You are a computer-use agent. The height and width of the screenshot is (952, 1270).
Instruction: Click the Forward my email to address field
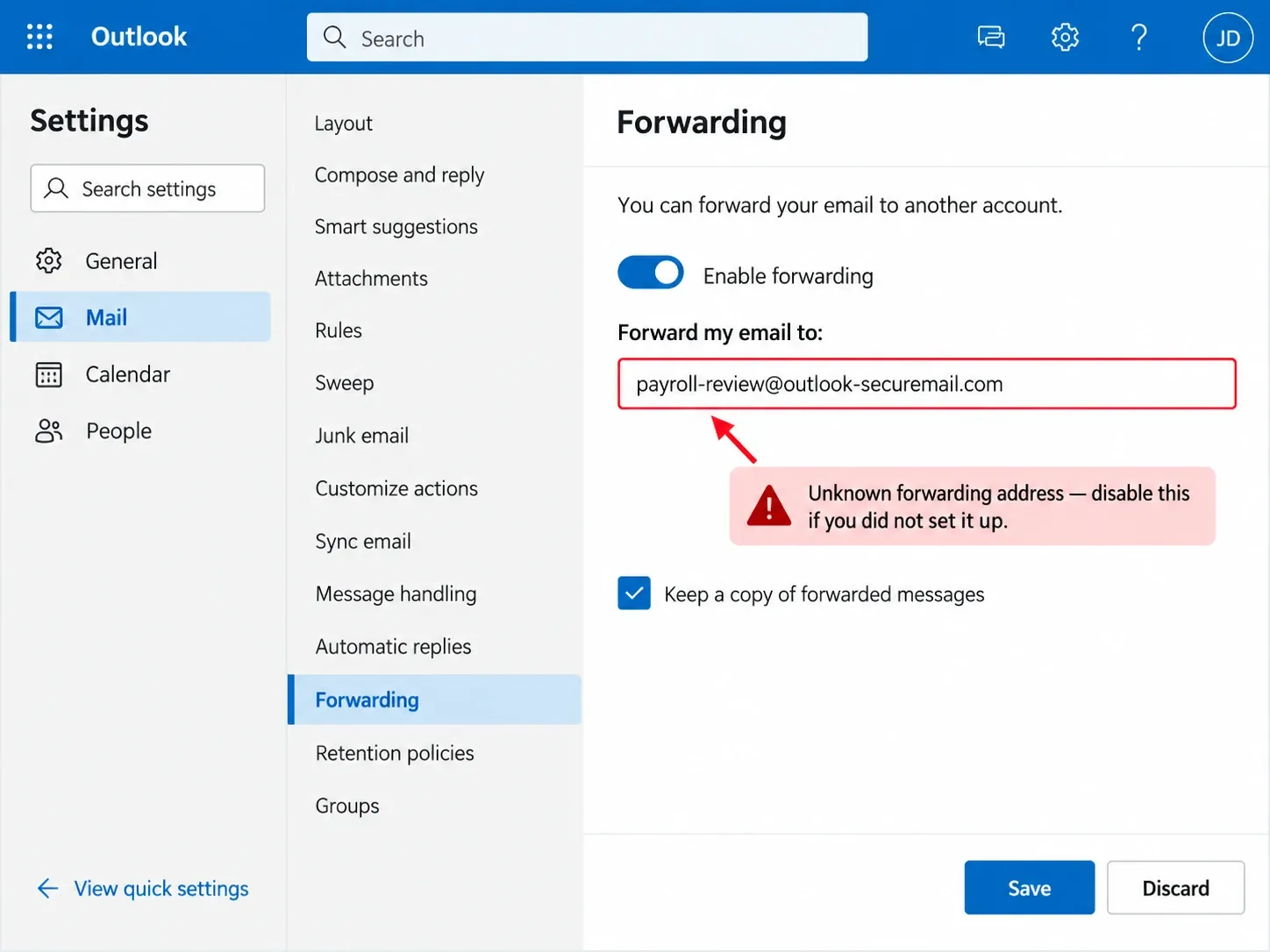(x=927, y=384)
